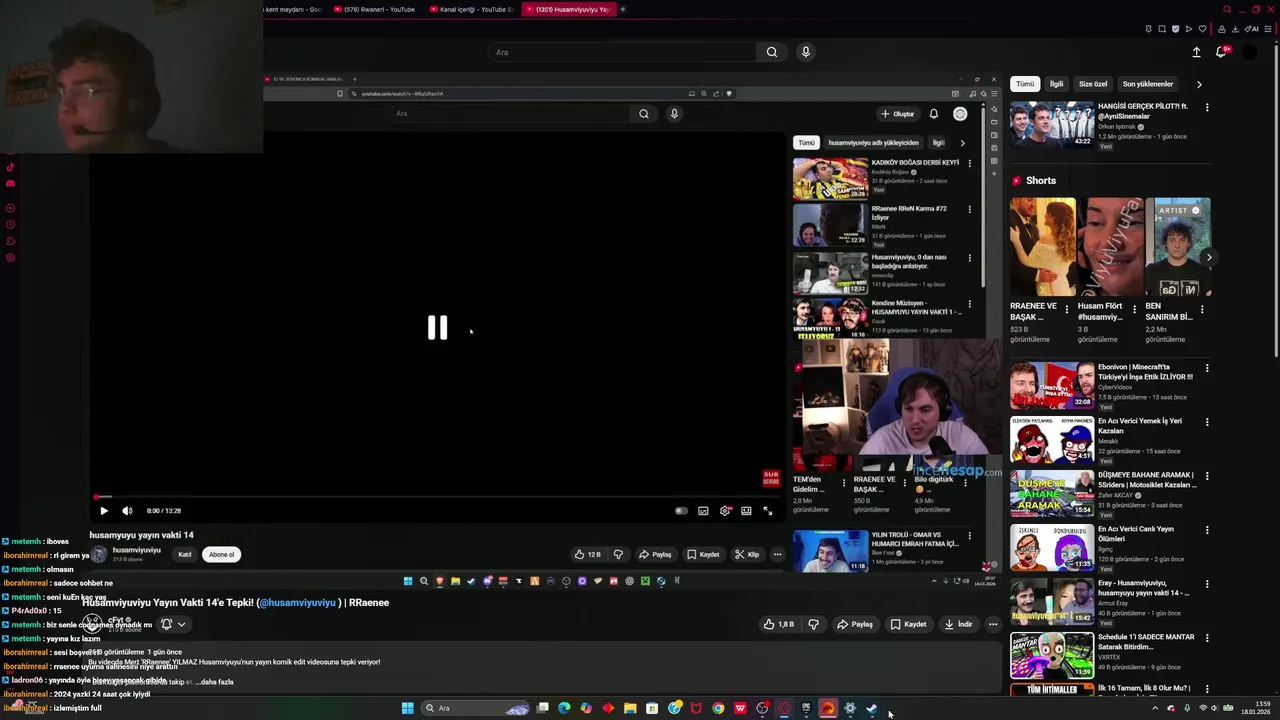Switch to the kent meydanı browser tab
This screenshot has width=1280, height=720.
[293, 9]
